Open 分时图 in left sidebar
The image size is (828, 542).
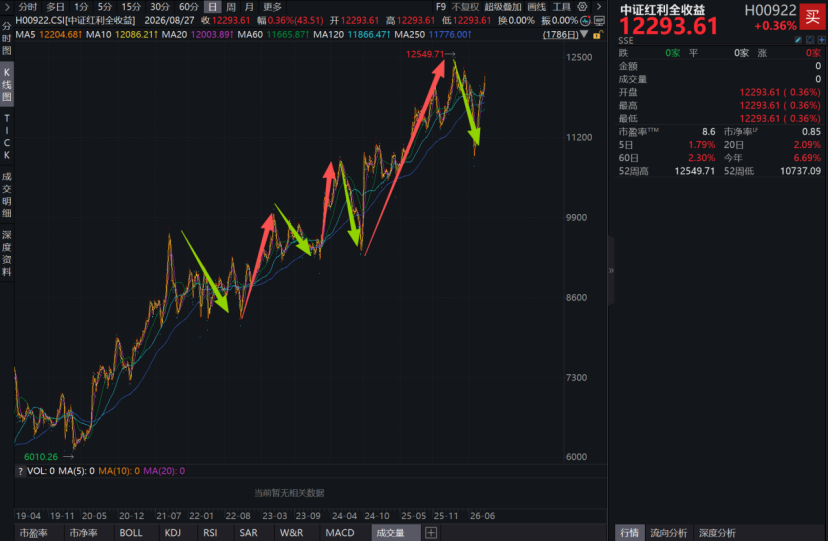click(x=7, y=39)
